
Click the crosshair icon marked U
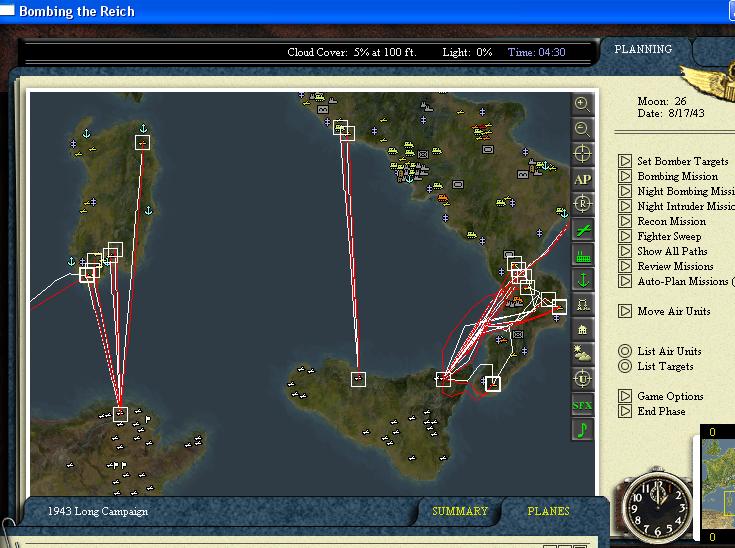[x=582, y=379]
